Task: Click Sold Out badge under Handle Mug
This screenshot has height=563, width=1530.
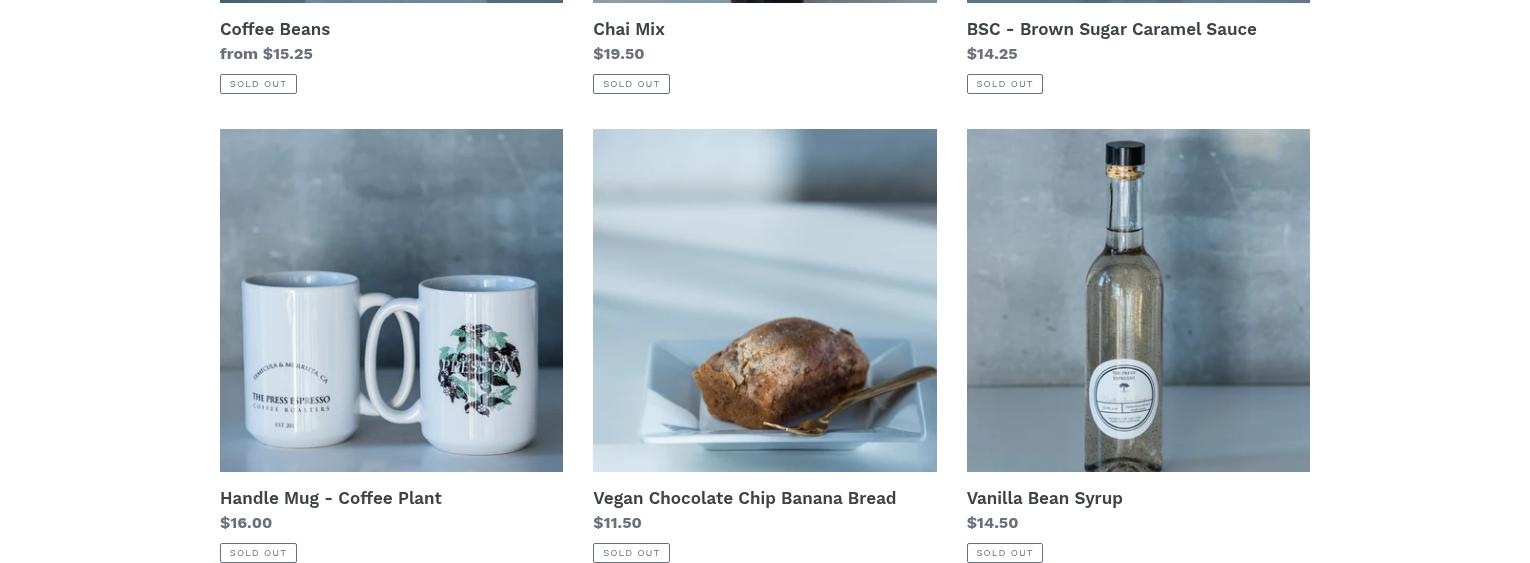Action: pos(258,553)
